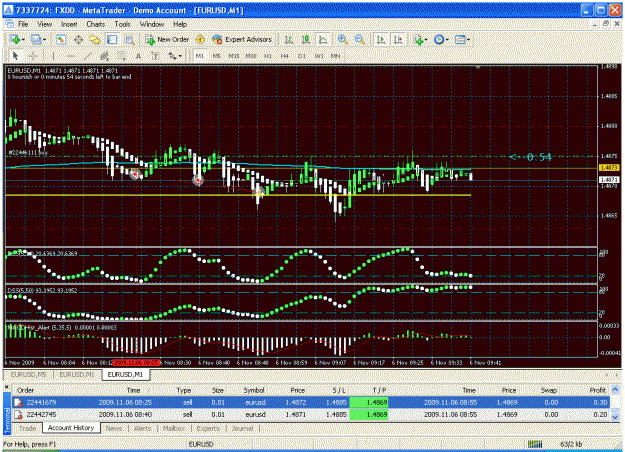Toggle Chart Shift icon

tap(398, 39)
